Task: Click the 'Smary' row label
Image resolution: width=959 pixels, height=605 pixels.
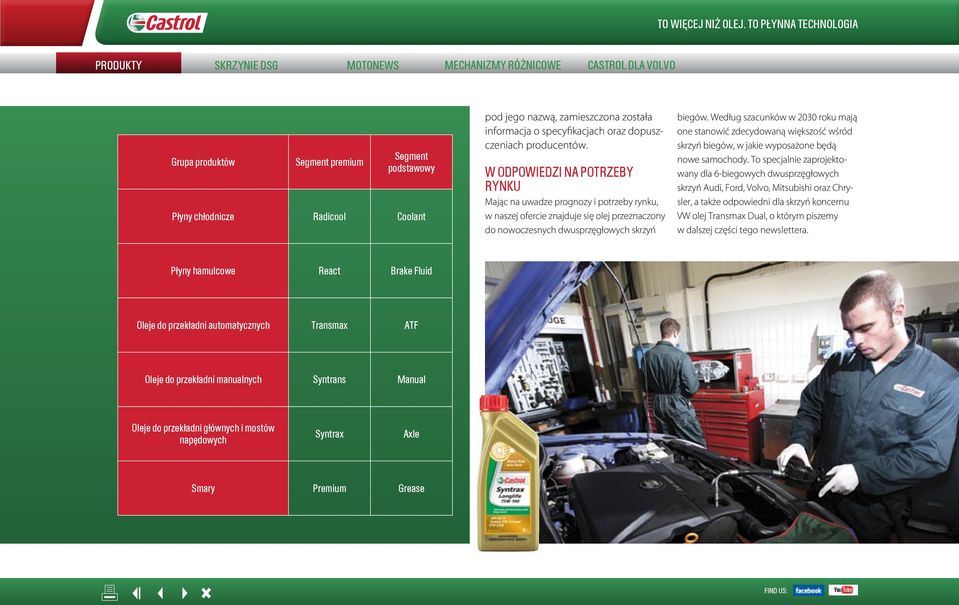Action: 203,488
